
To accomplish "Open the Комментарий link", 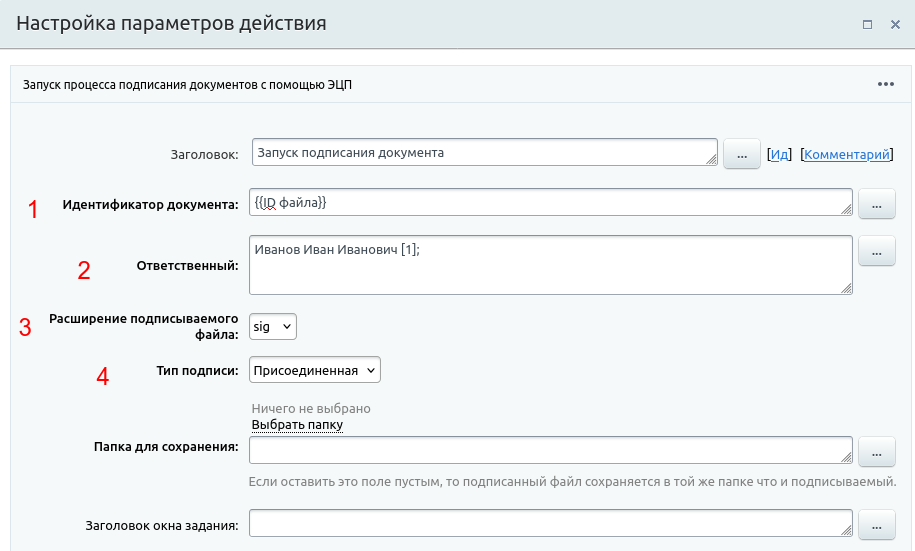I will coord(846,155).
